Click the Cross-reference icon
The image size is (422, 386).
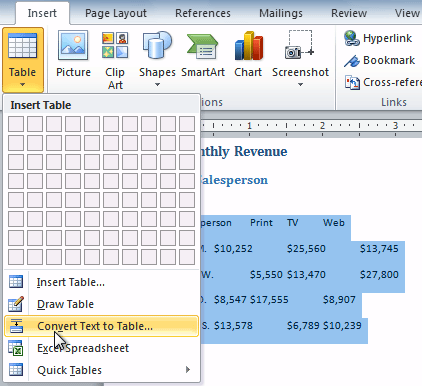pos(352,82)
